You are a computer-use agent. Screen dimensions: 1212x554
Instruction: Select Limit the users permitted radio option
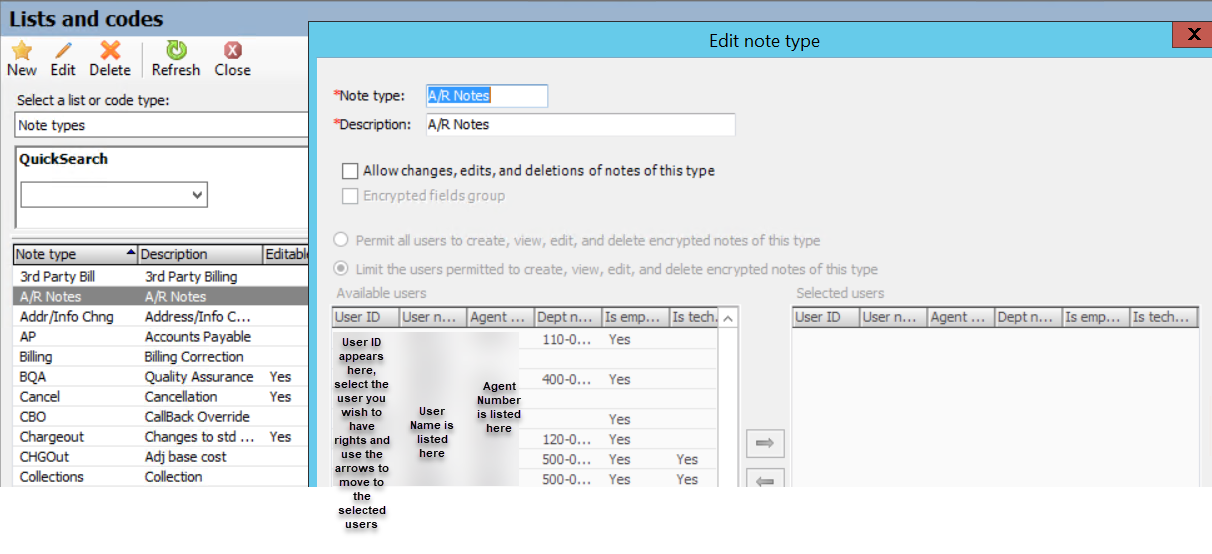(341, 269)
